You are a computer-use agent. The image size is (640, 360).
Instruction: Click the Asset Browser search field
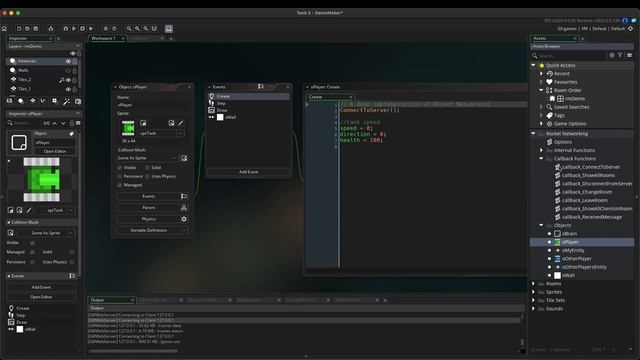pyautogui.click(x=569, y=56)
